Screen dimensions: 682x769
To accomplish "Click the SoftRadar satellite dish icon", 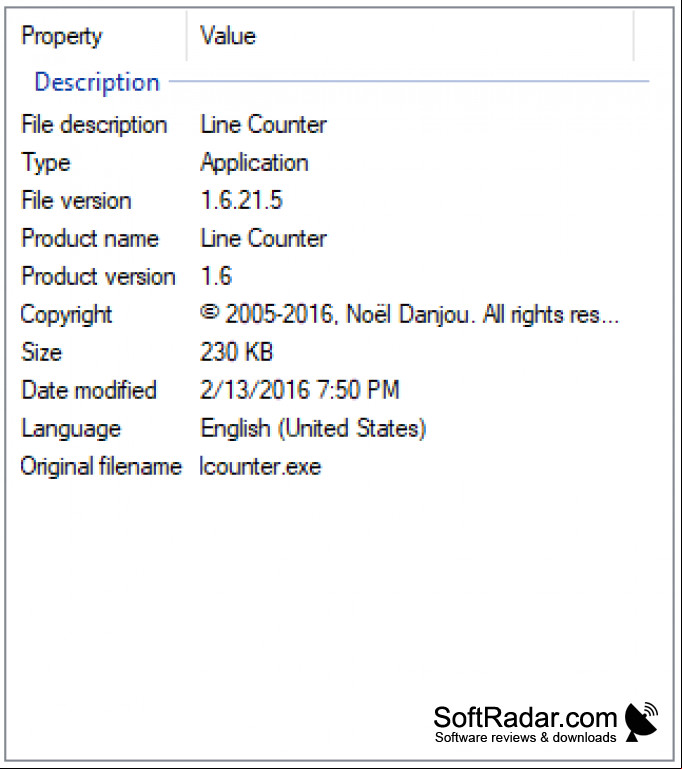I will [641, 721].
